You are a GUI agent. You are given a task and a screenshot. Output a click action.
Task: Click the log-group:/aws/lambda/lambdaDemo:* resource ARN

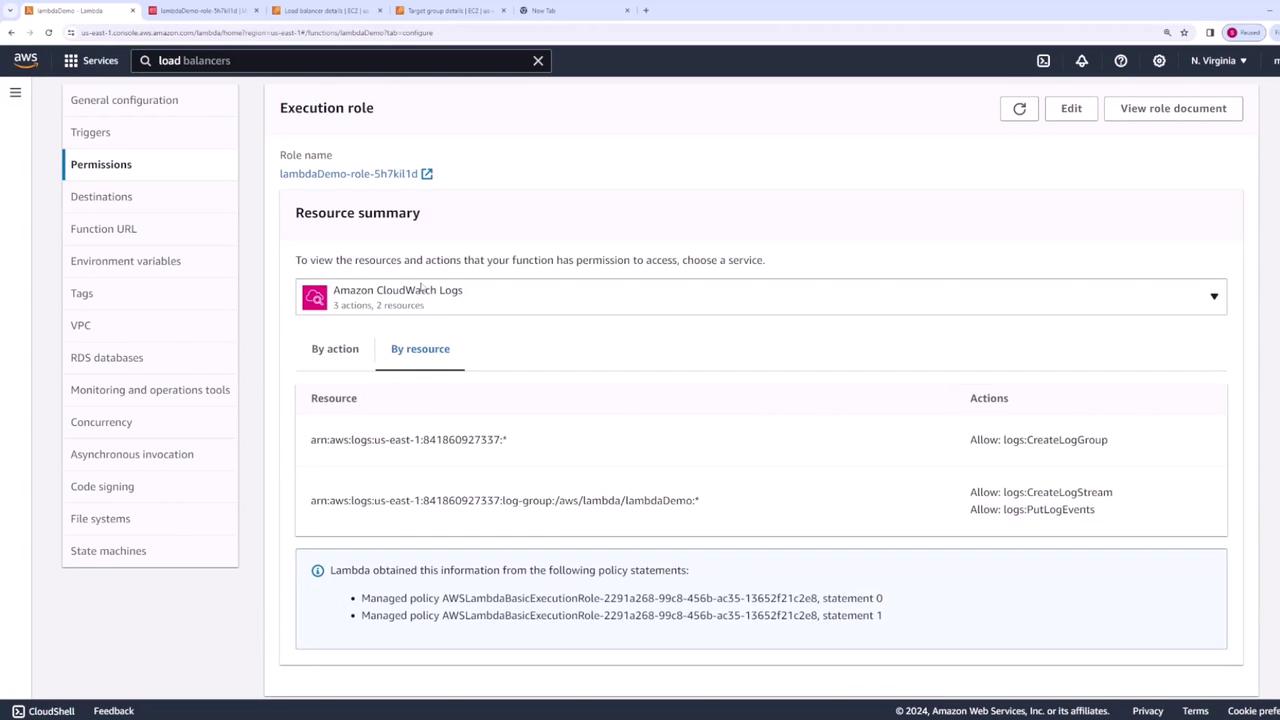[505, 501]
